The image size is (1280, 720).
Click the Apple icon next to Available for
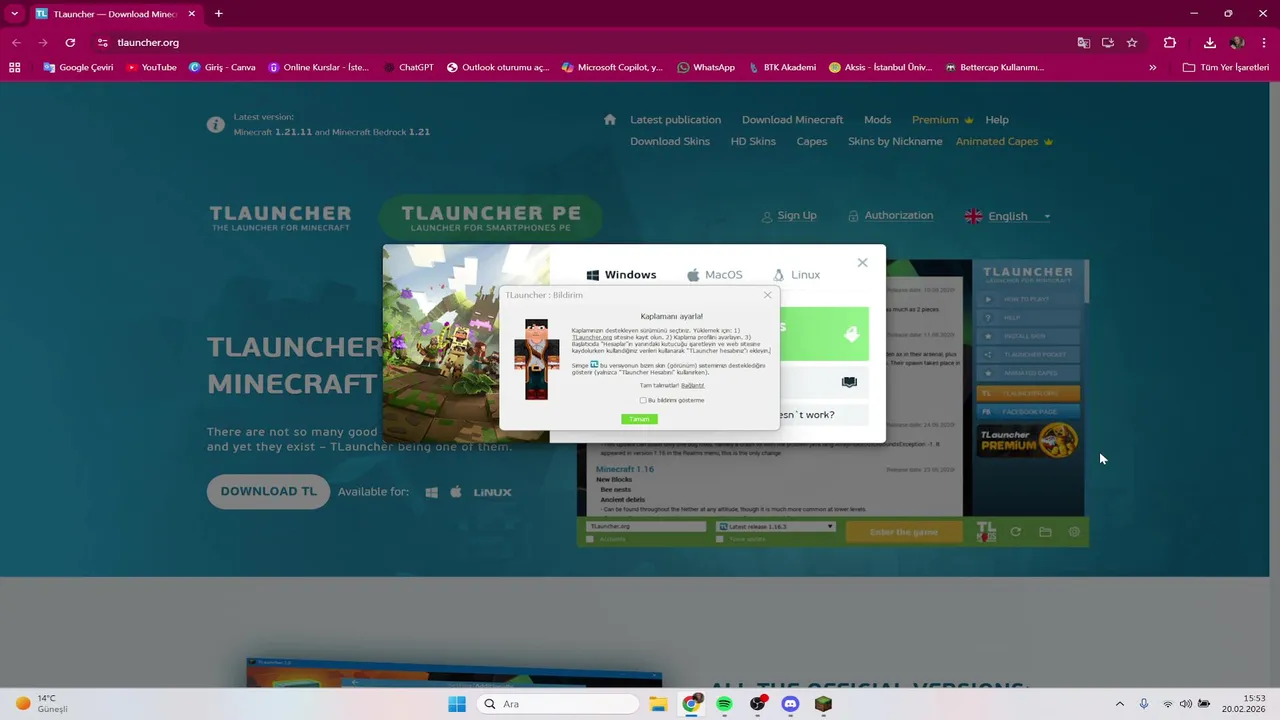click(x=456, y=492)
